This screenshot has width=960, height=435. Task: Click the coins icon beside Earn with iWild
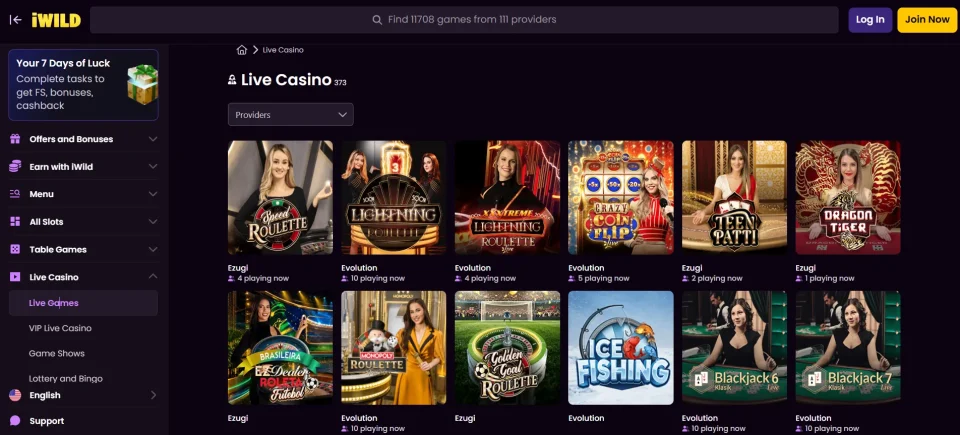[x=15, y=167]
